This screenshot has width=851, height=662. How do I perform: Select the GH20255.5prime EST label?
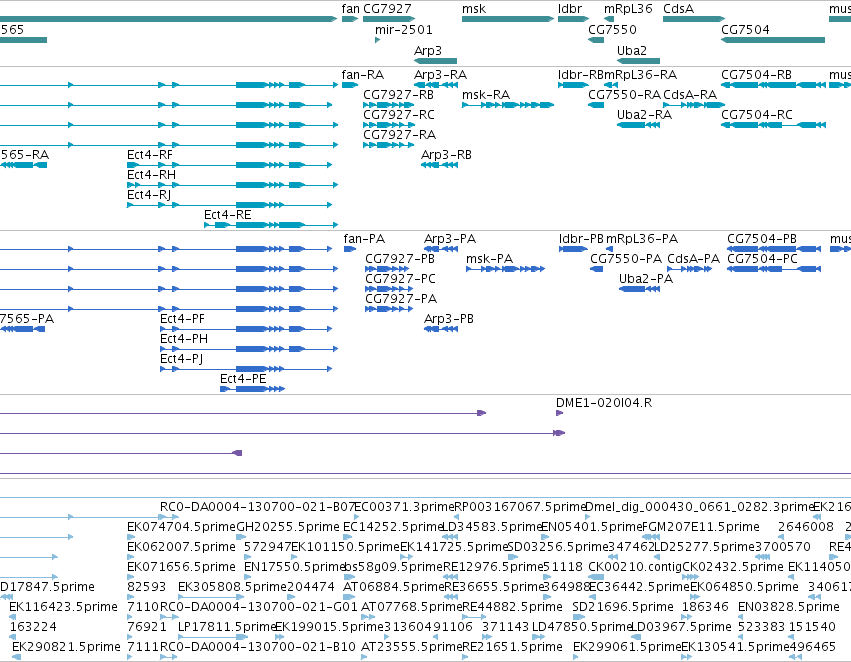tap(288, 527)
